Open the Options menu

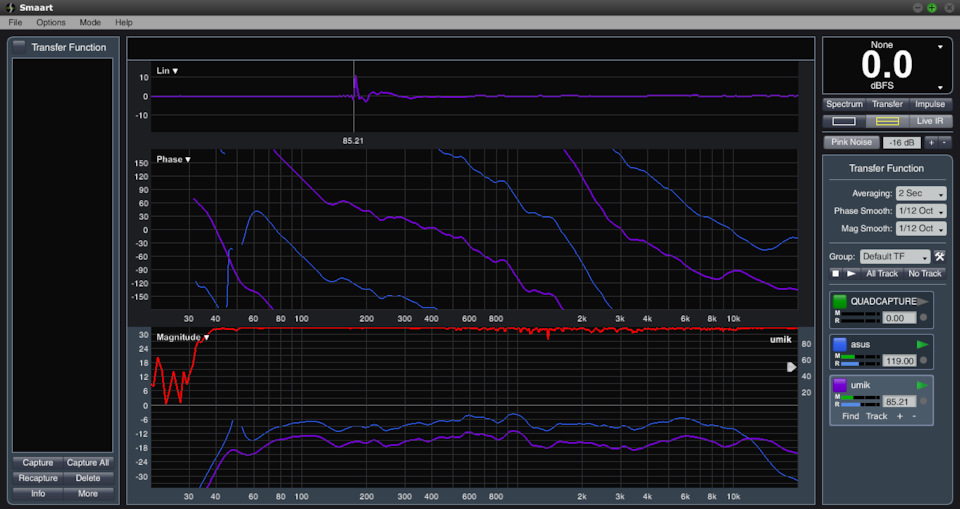coord(51,22)
